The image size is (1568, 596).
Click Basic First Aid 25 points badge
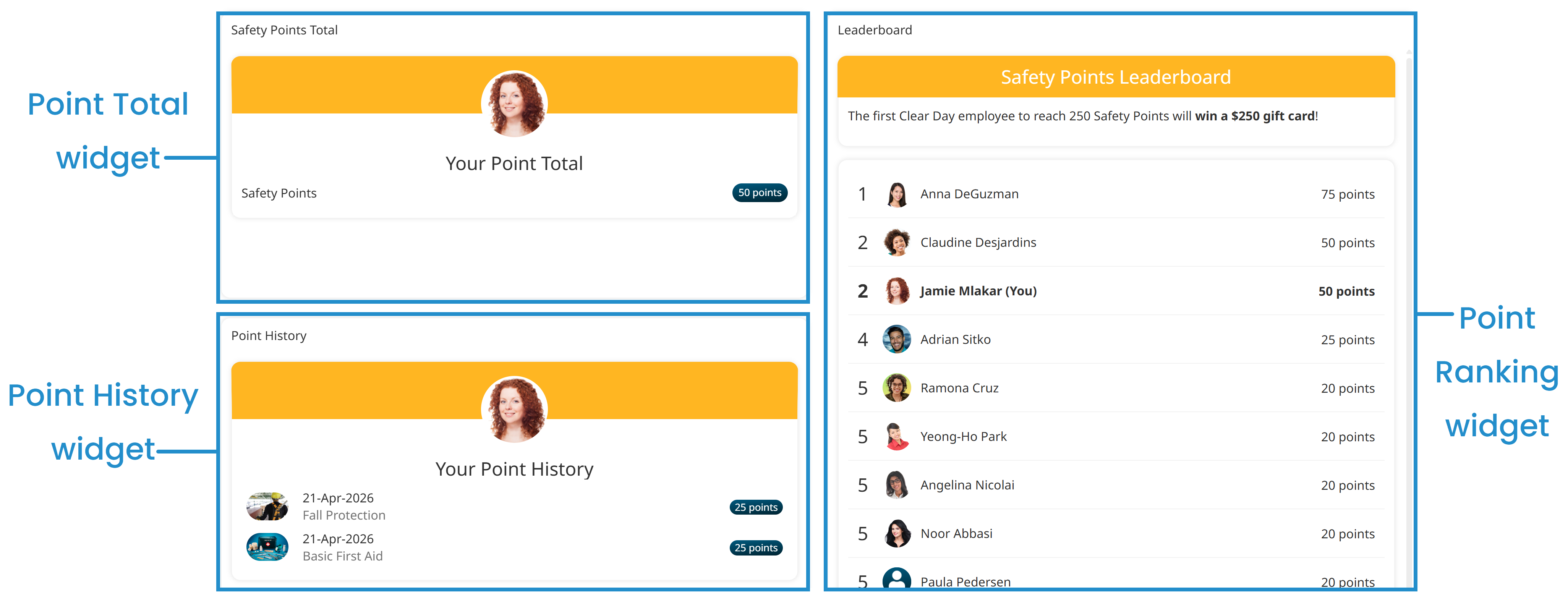[x=755, y=548]
